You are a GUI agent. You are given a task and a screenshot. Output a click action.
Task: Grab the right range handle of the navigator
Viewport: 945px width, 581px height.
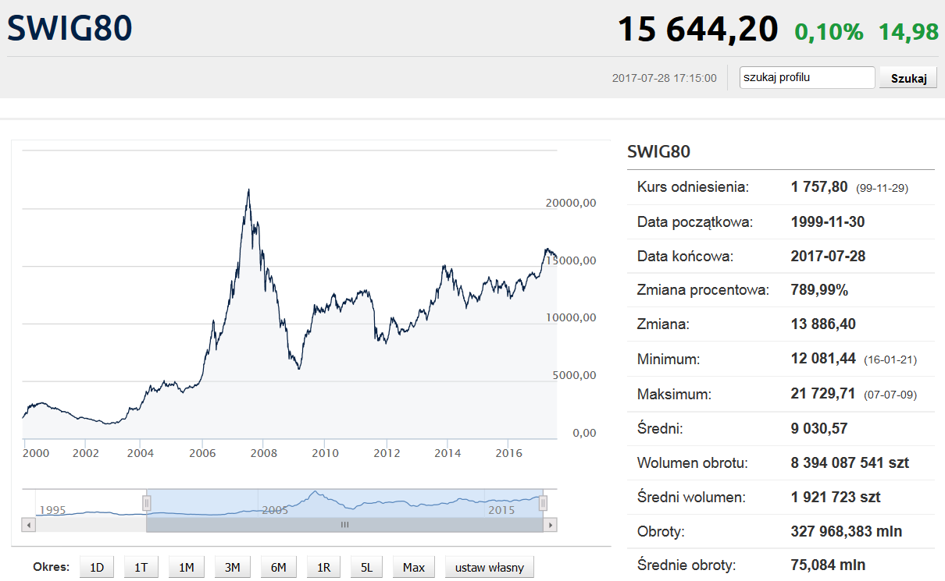(x=542, y=503)
